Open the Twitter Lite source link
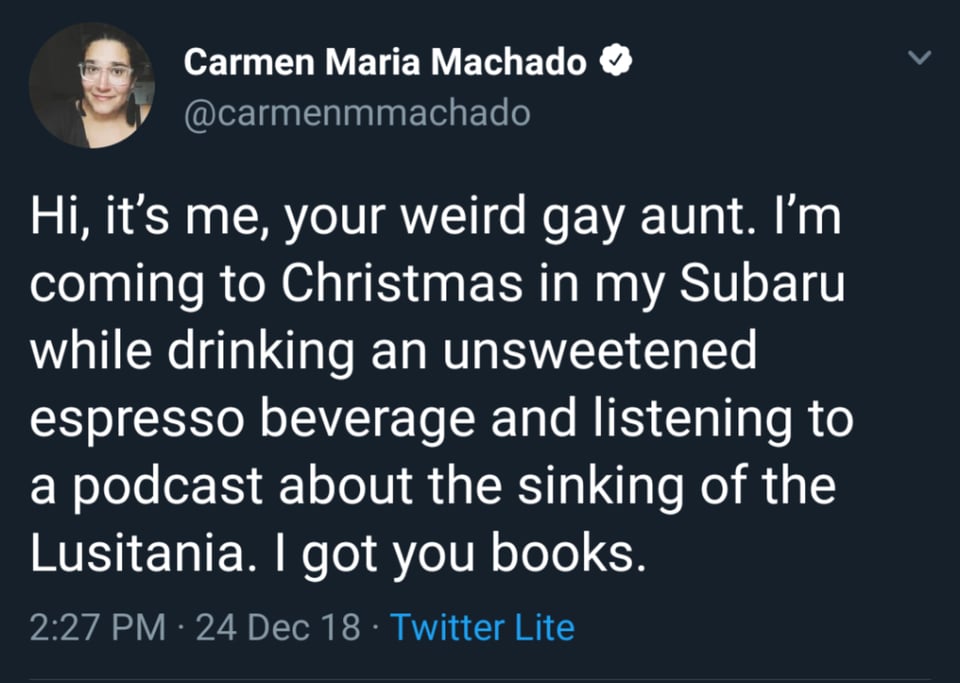Viewport: 960px width, 683px height. pyautogui.click(x=482, y=628)
